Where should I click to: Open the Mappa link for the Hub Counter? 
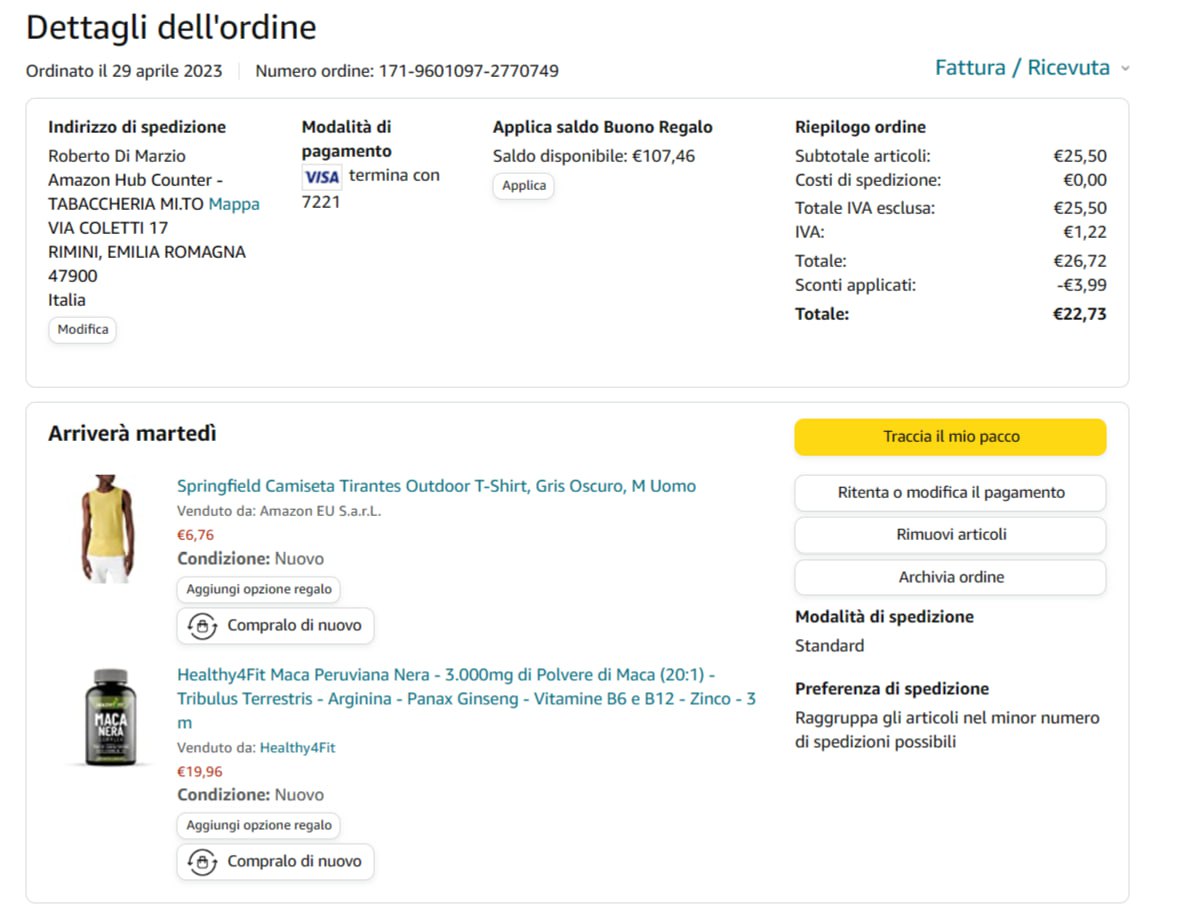(x=234, y=204)
